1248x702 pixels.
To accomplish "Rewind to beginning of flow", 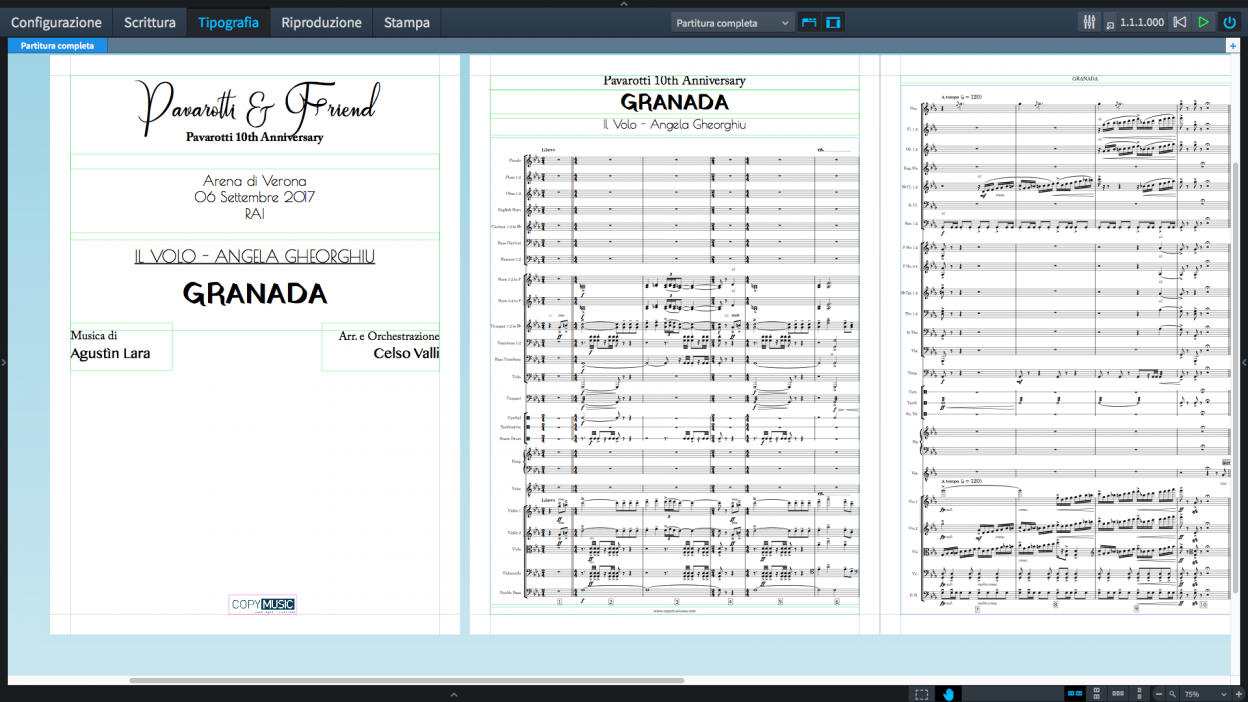I will (1180, 22).
